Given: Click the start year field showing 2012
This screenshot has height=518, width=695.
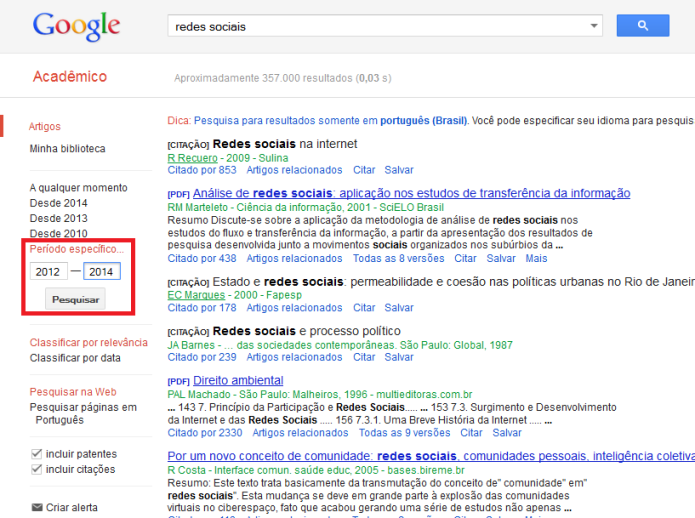Looking at the screenshot, I should click(x=48, y=271).
